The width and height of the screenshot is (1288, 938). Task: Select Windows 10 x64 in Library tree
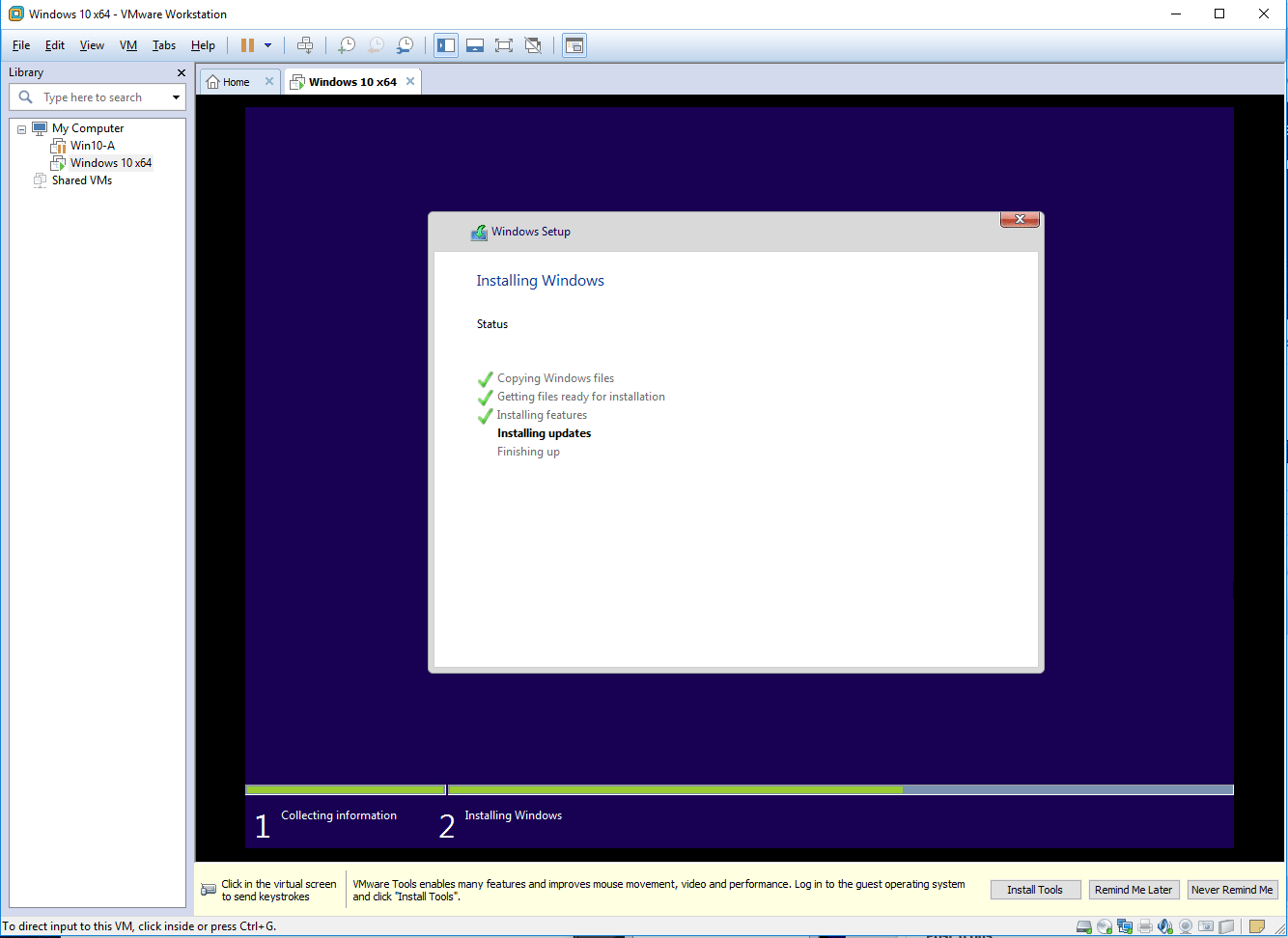(x=110, y=163)
